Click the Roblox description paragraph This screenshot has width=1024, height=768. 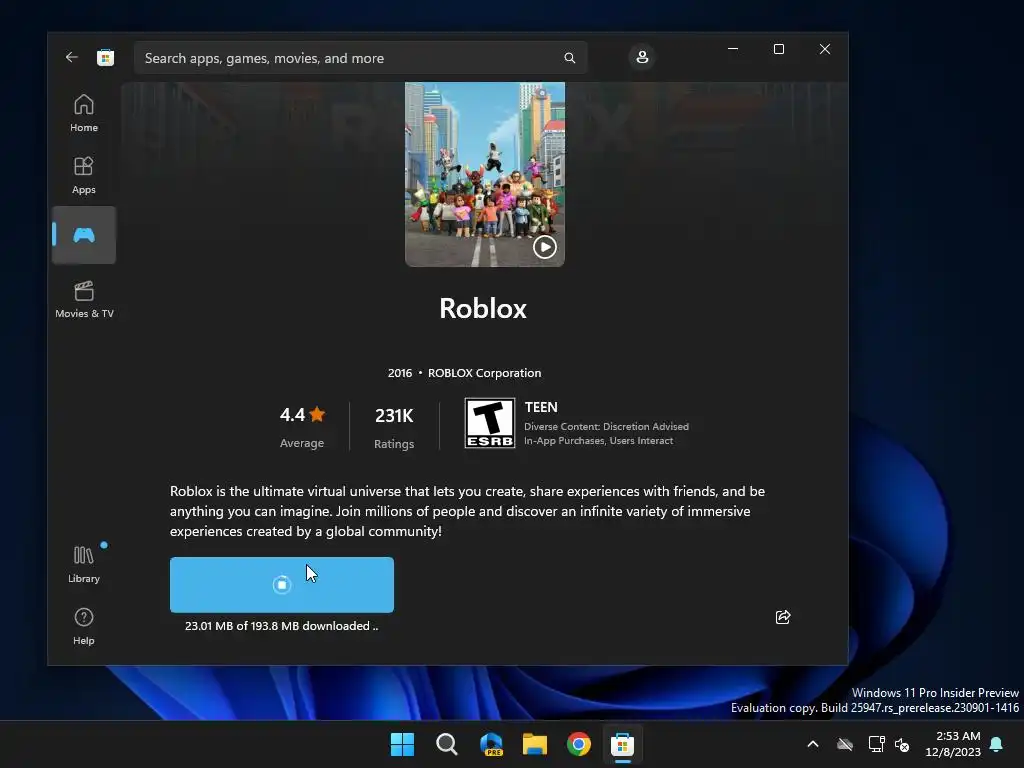coord(468,511)
